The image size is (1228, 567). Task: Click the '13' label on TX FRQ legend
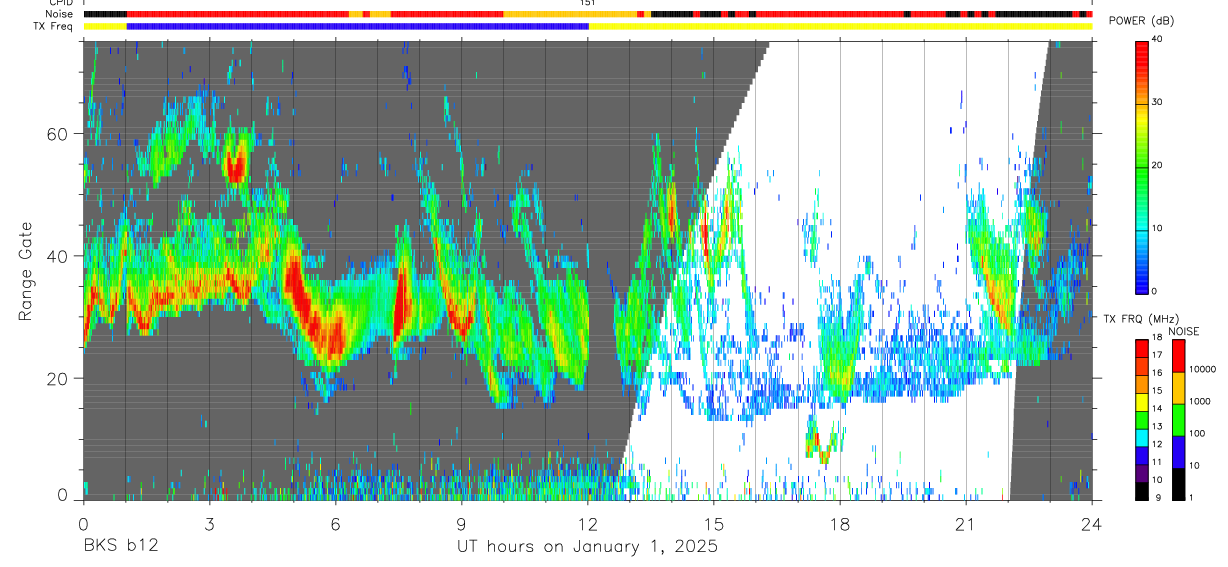(x=1156, y=426)
